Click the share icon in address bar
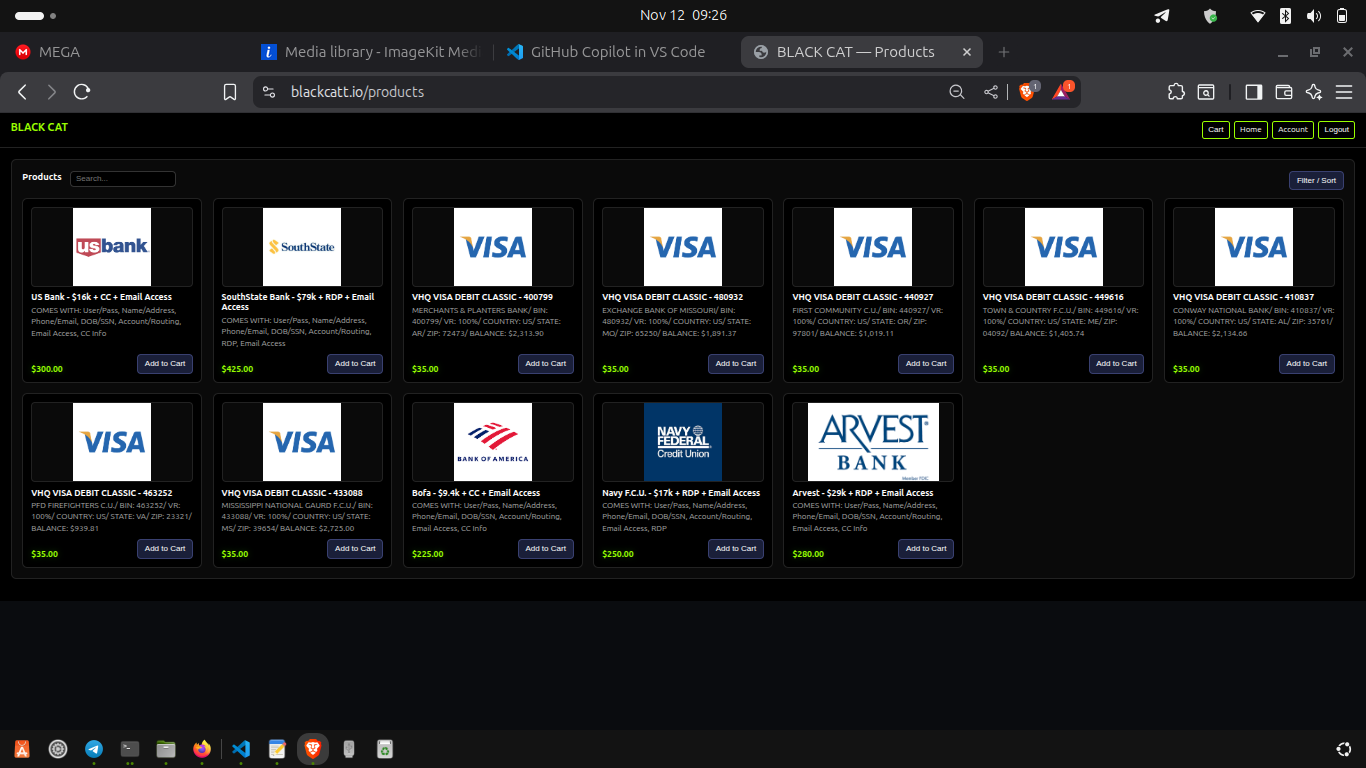Image resolution: width=1366 pixels, height=768 pixels. coord(990,92)
